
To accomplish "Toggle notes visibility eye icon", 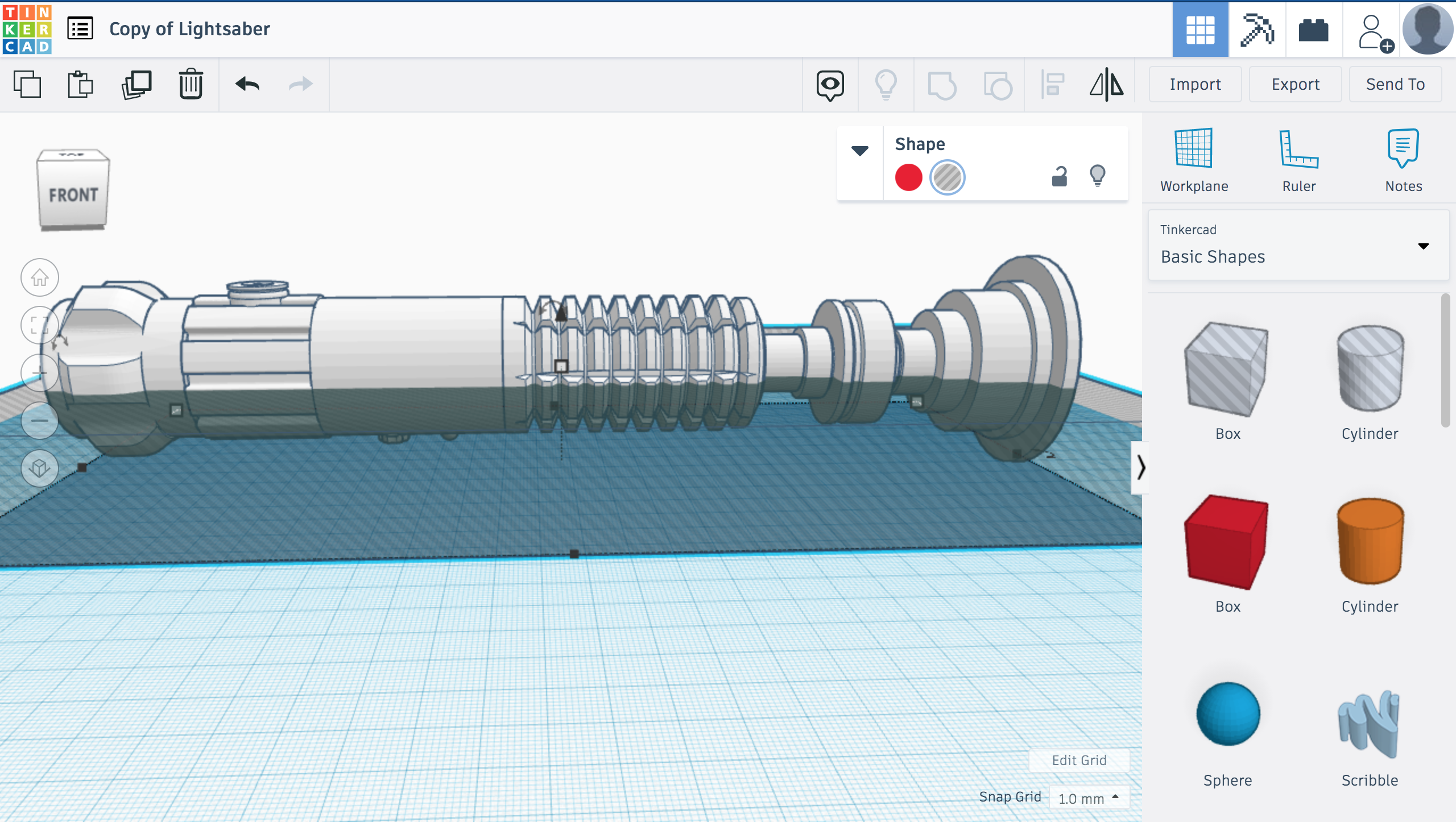I will click(830, 85).
